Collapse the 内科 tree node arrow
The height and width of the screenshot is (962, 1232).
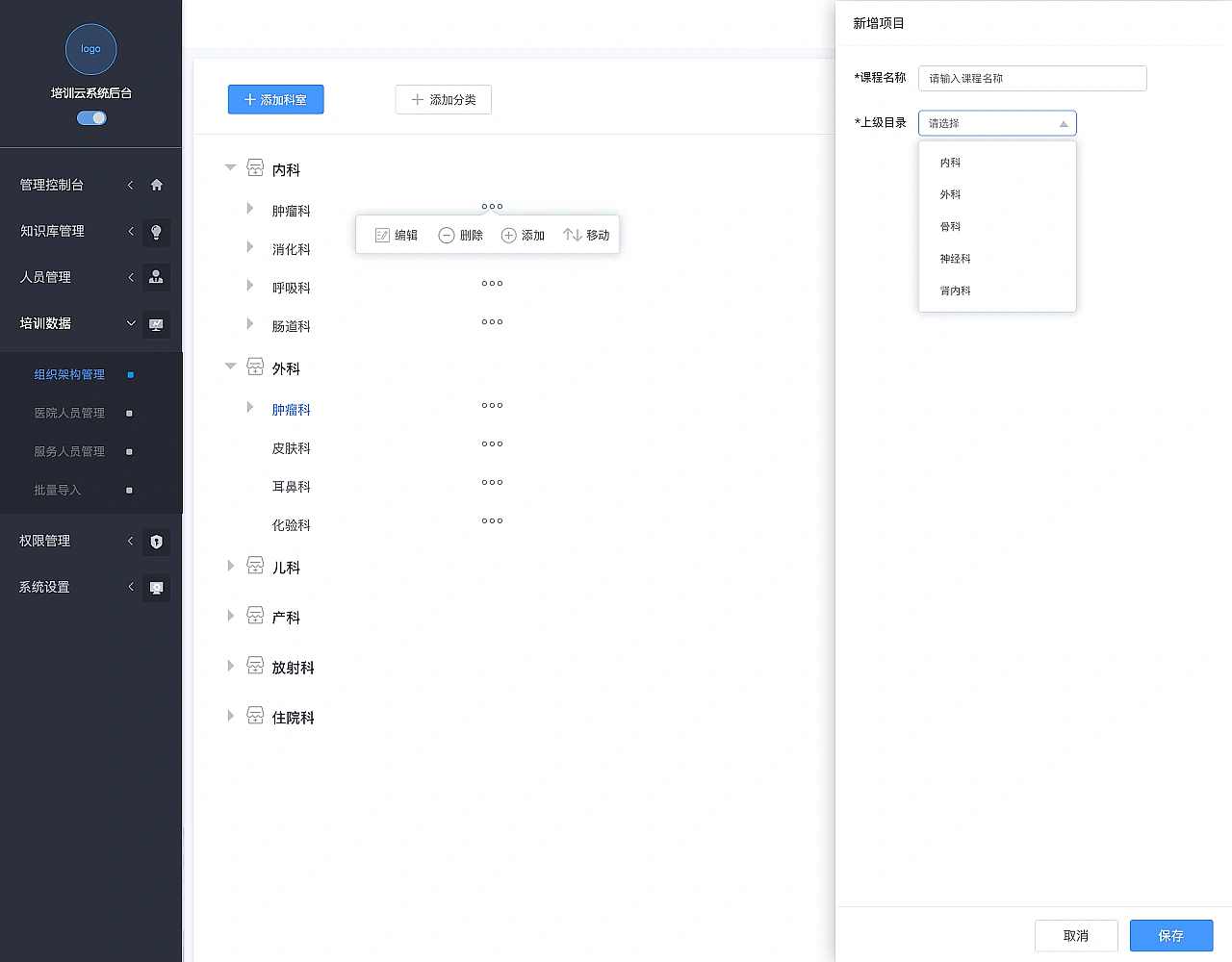pos(230,167)
